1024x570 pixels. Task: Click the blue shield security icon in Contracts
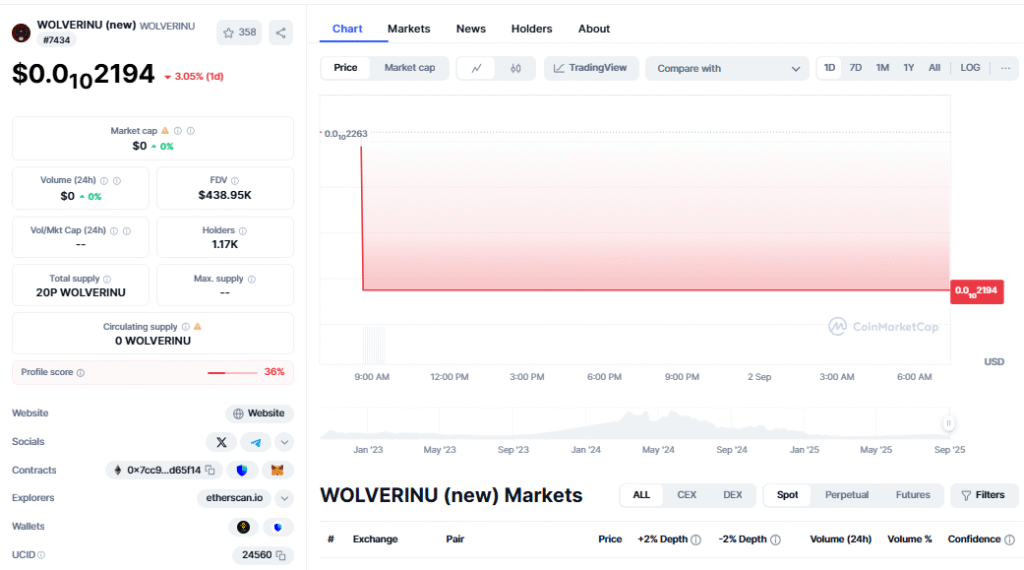click(x=242, y=470)
